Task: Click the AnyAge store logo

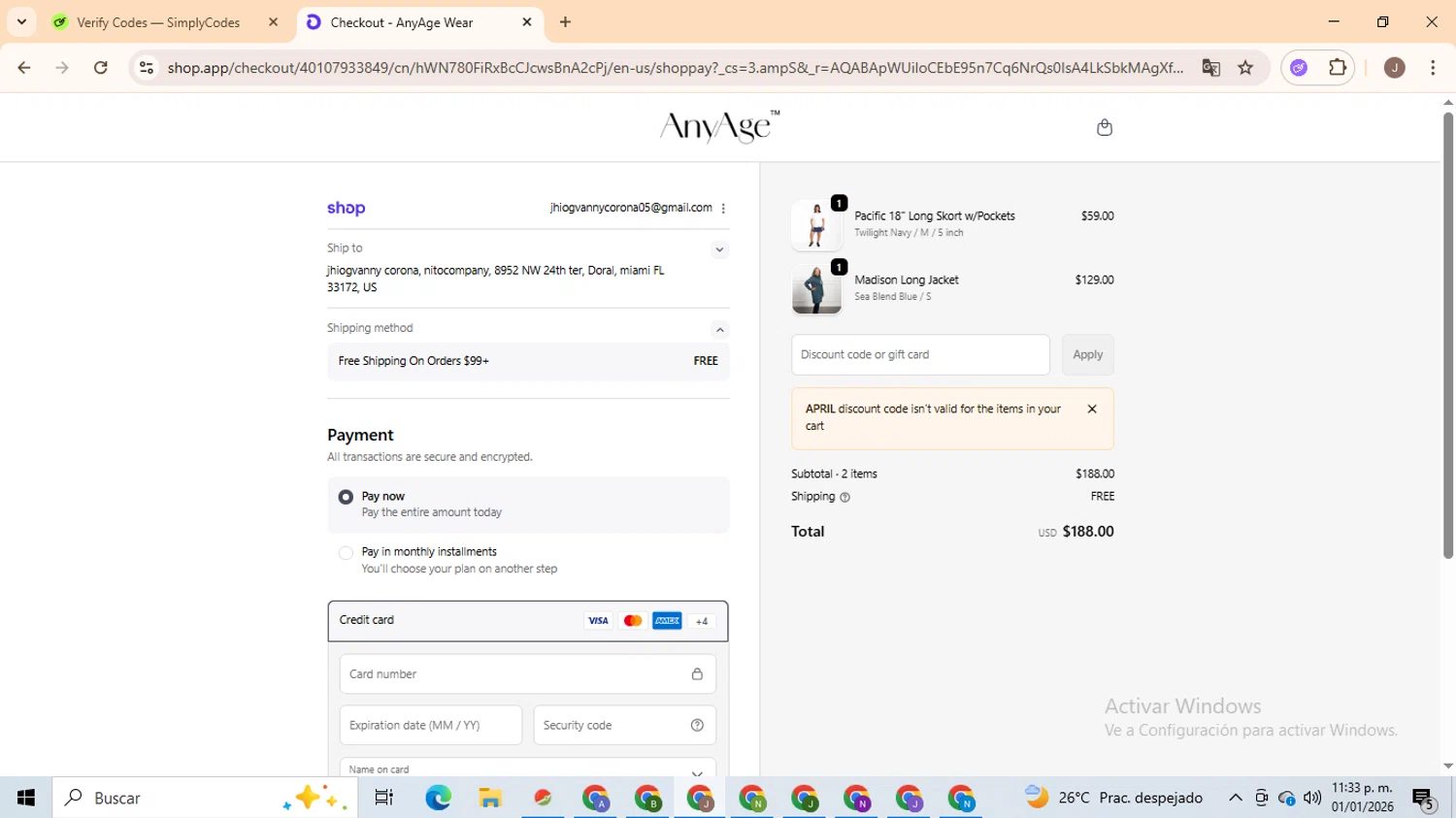Action: coord(719,127)
